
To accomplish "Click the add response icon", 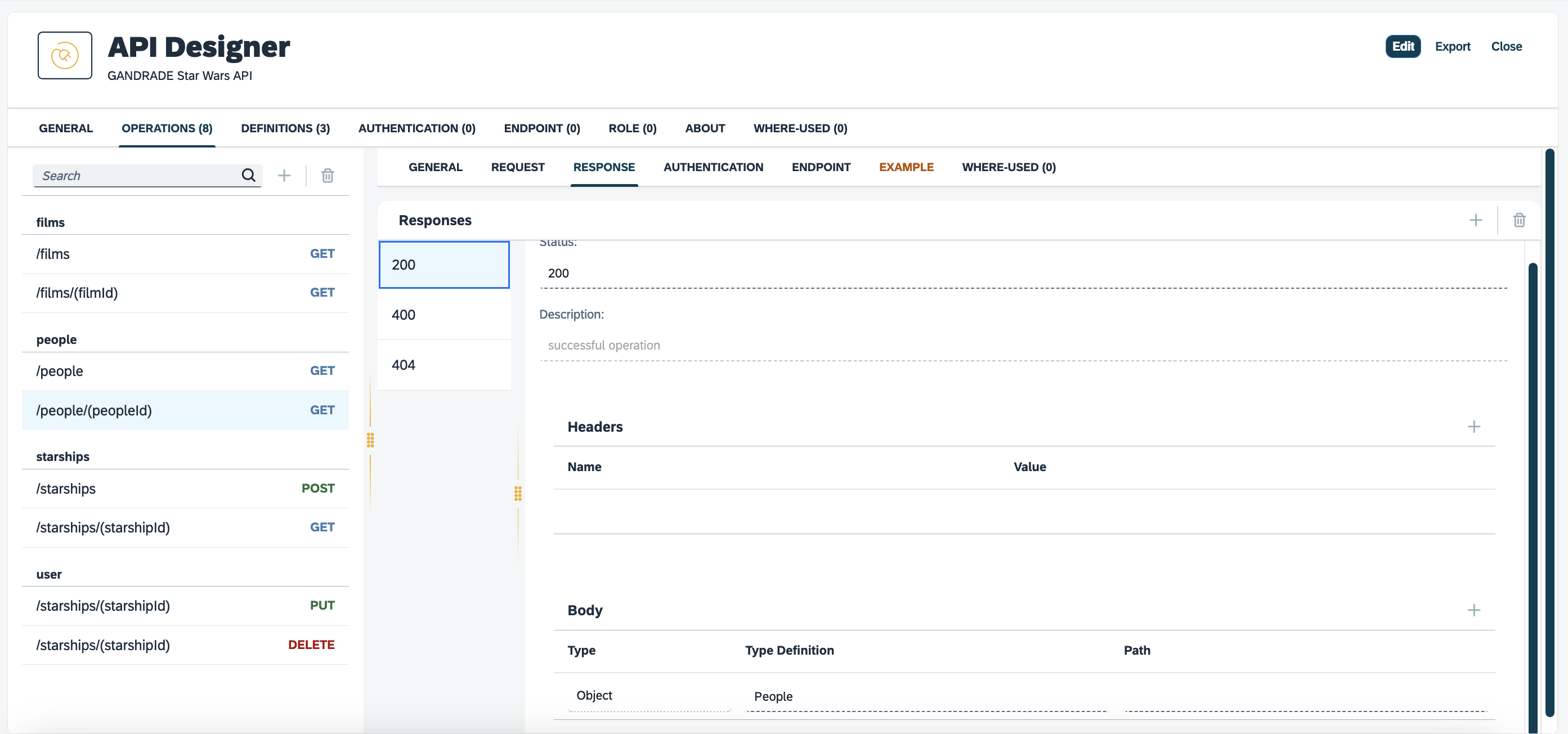I will (1476, 219).
